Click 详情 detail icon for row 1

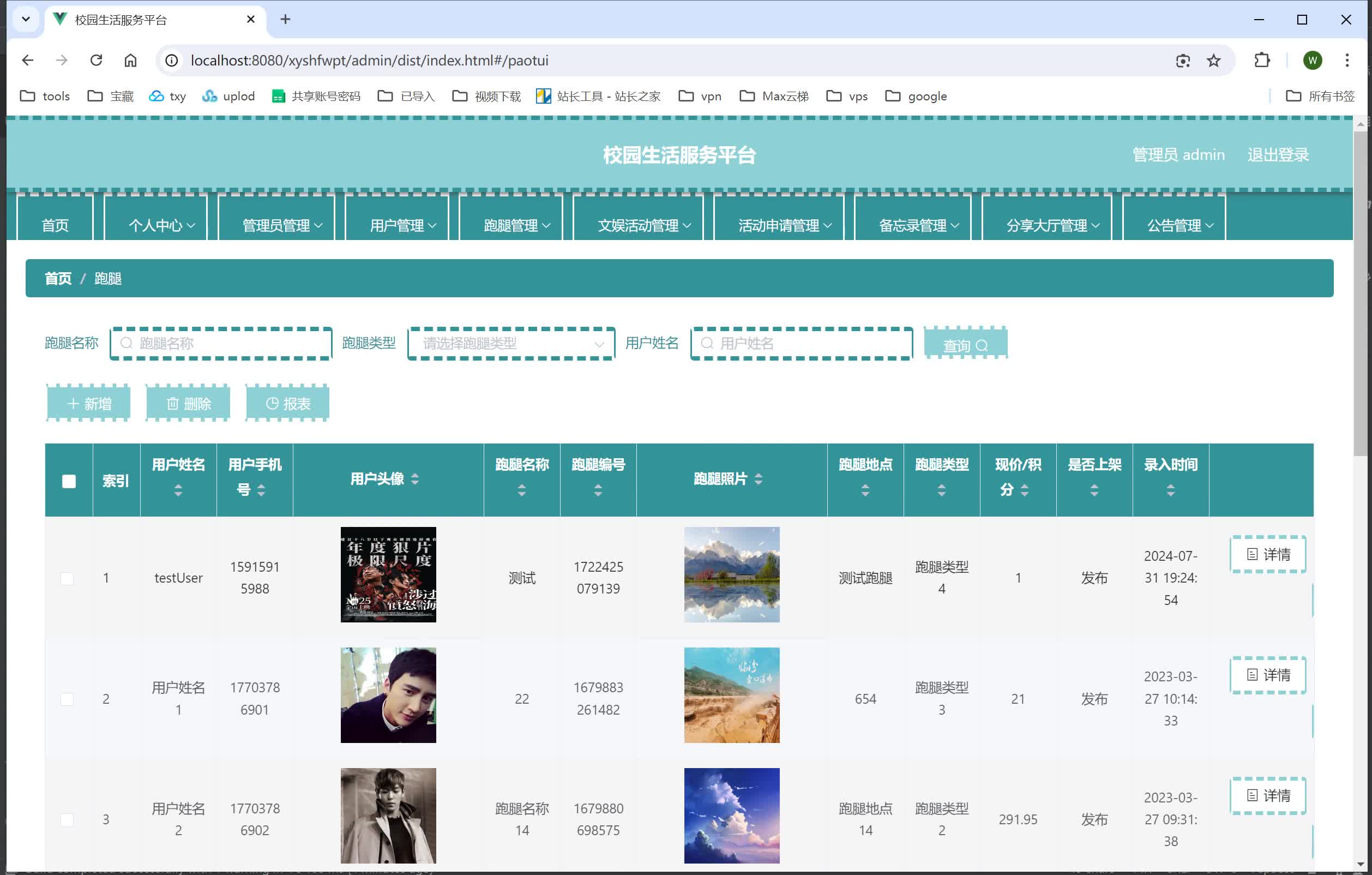(x=1268, y=554)
